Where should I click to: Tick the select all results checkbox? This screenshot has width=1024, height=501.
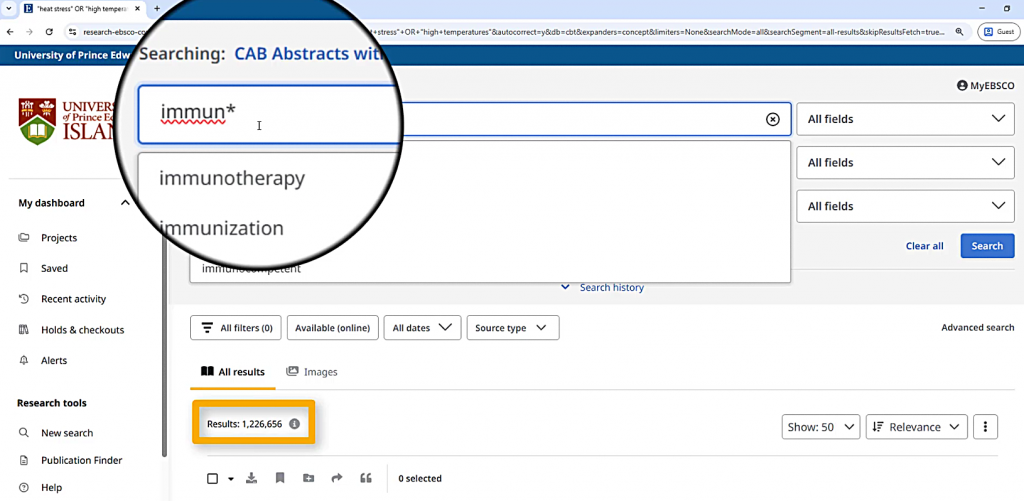[x=212, y=478]
